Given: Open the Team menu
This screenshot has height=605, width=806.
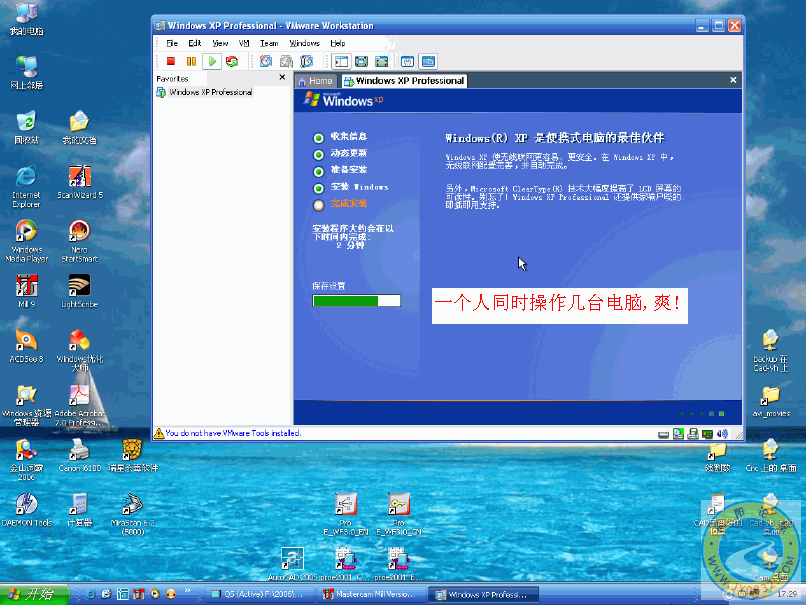Looking at the screenshot, I should coord(269,43).
